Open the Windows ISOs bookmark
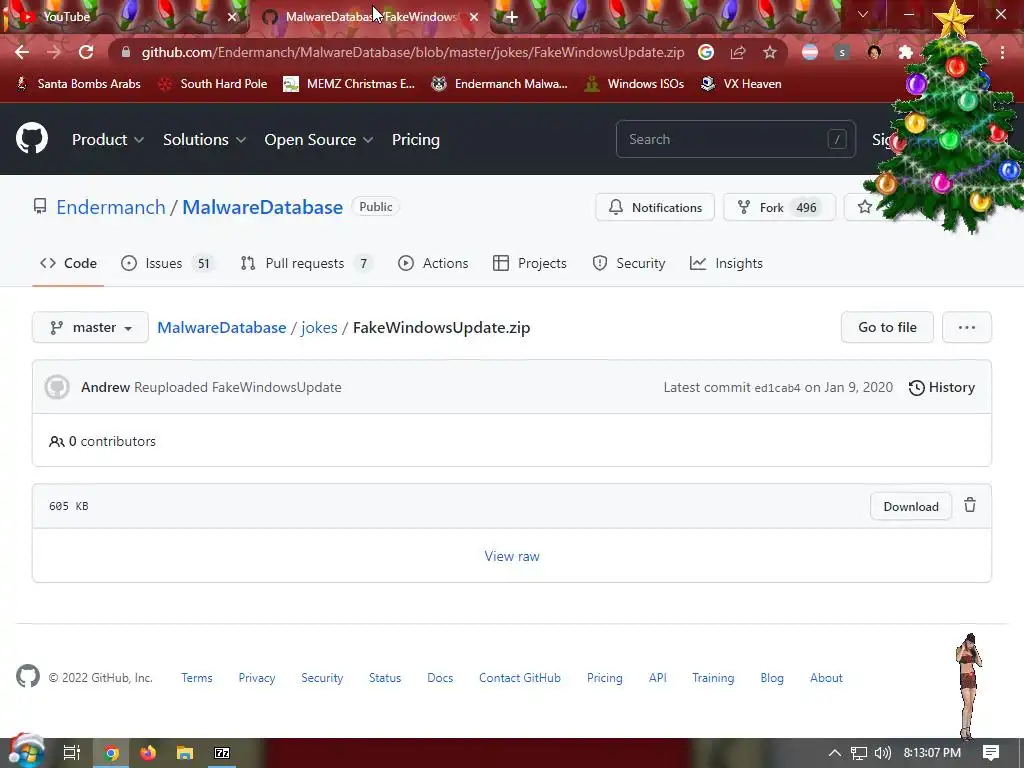1024x768 pixels. pyautogui.click(x=634, y=84)
